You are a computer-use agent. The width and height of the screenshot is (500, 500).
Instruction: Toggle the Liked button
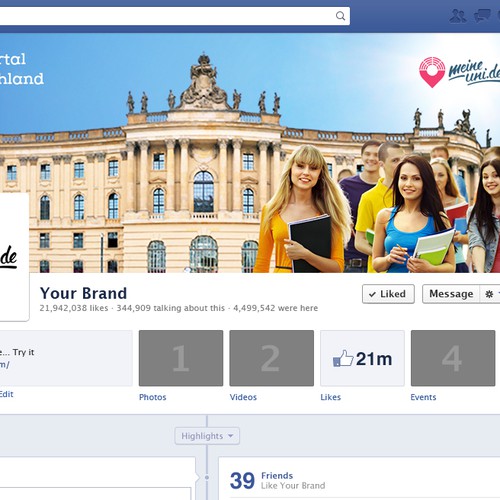click(x=388, y=294)
